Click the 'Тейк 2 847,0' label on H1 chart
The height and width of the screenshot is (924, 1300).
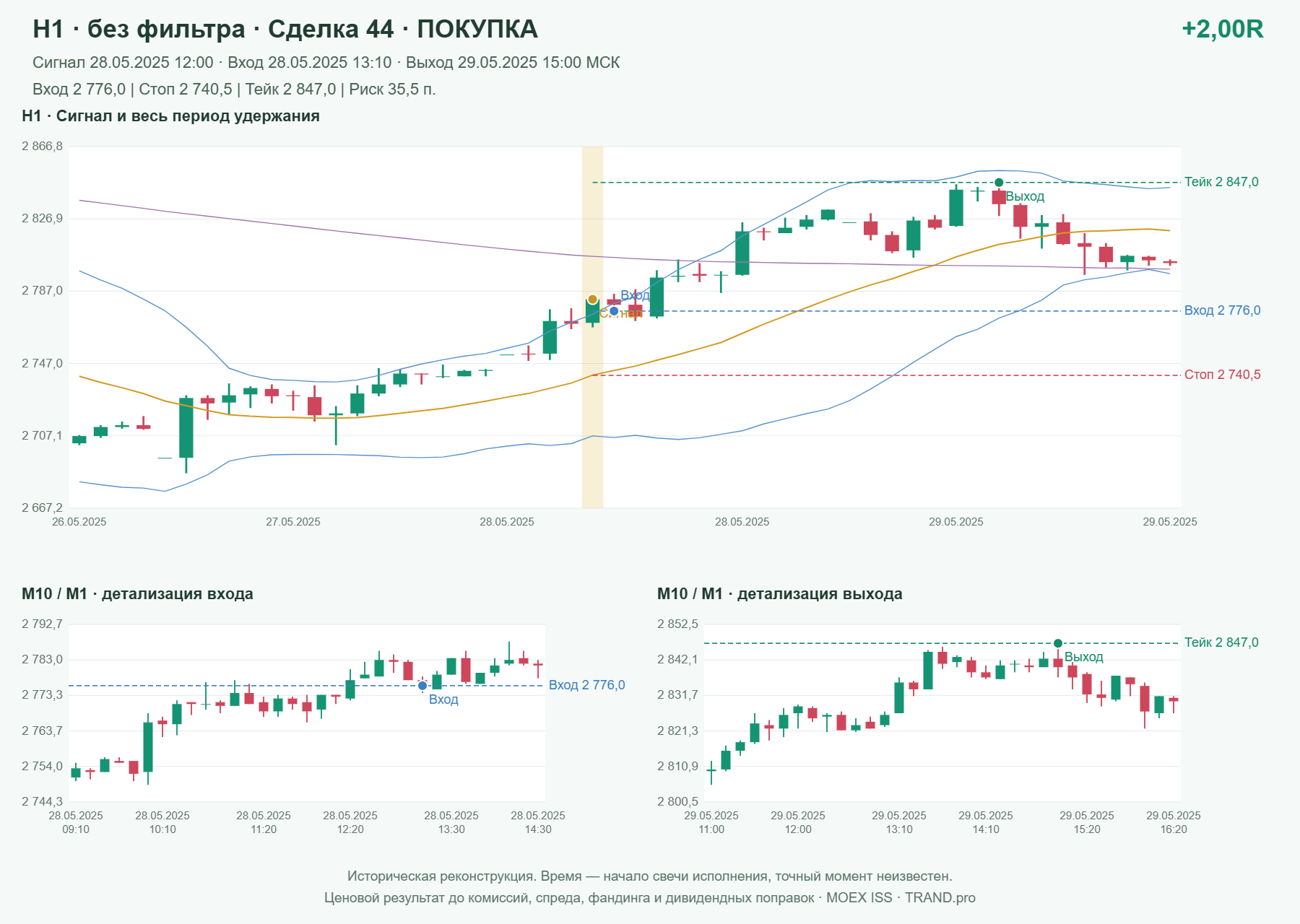click(x=1221, y=182)
